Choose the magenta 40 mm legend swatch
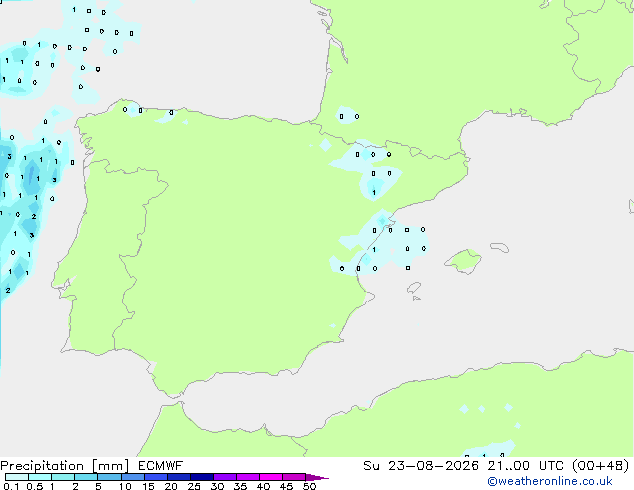Viewport: 634px width, 490px height. point(271,477)
